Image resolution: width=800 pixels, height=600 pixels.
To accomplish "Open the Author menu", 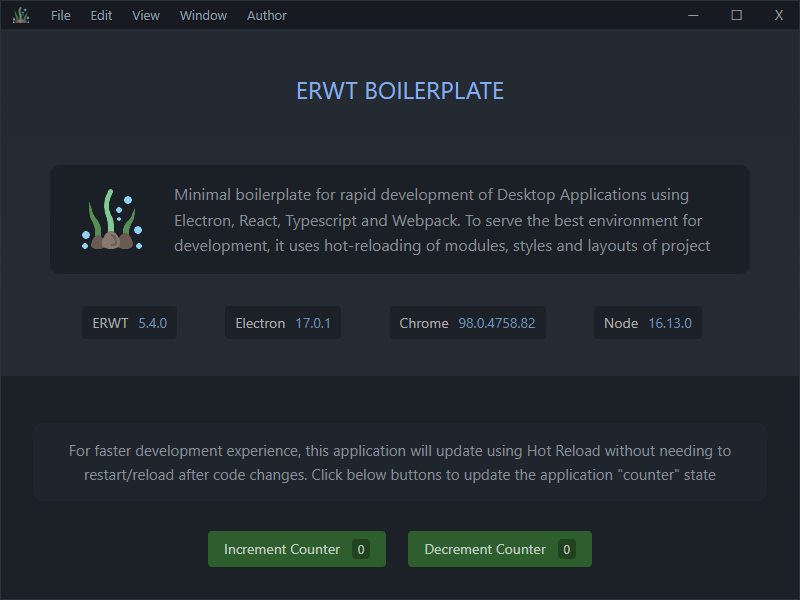I will (x=267, y=15).
